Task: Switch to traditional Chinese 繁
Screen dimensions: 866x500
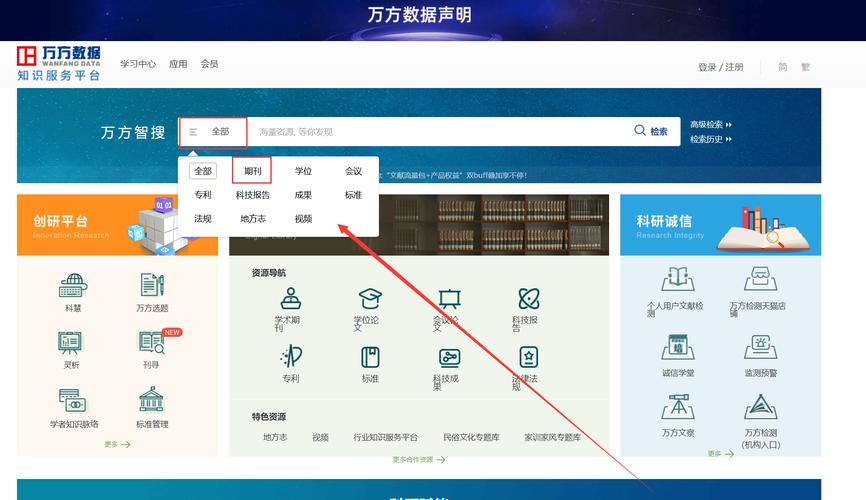Action: [805, 67]
